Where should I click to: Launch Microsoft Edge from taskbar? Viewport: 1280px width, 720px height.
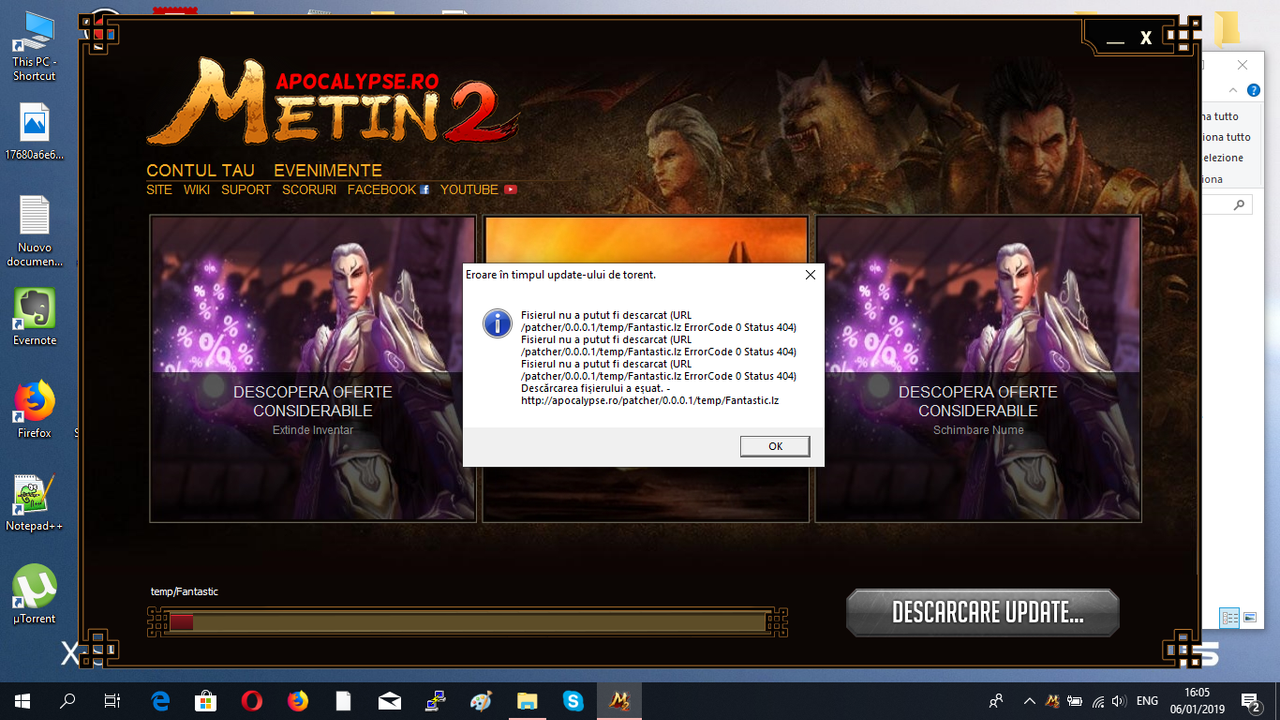(160, 701)
